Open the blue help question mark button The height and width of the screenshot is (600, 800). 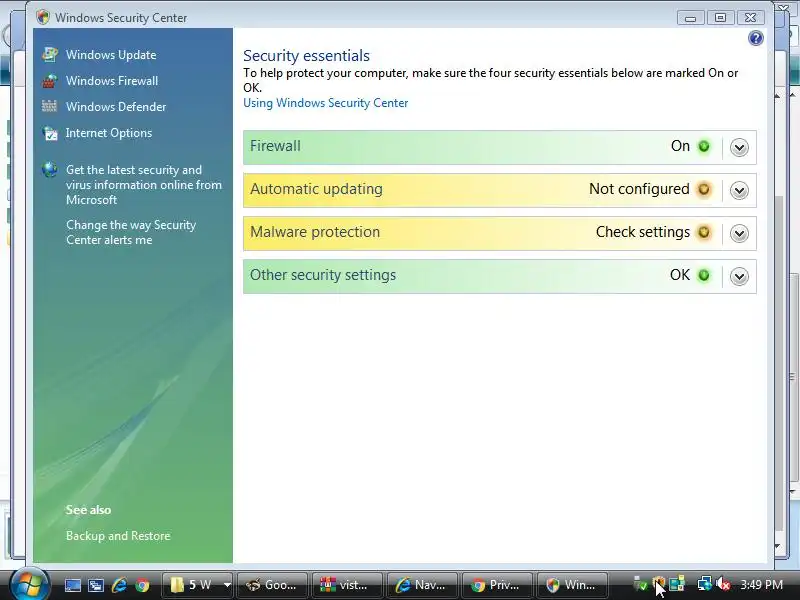756,38
